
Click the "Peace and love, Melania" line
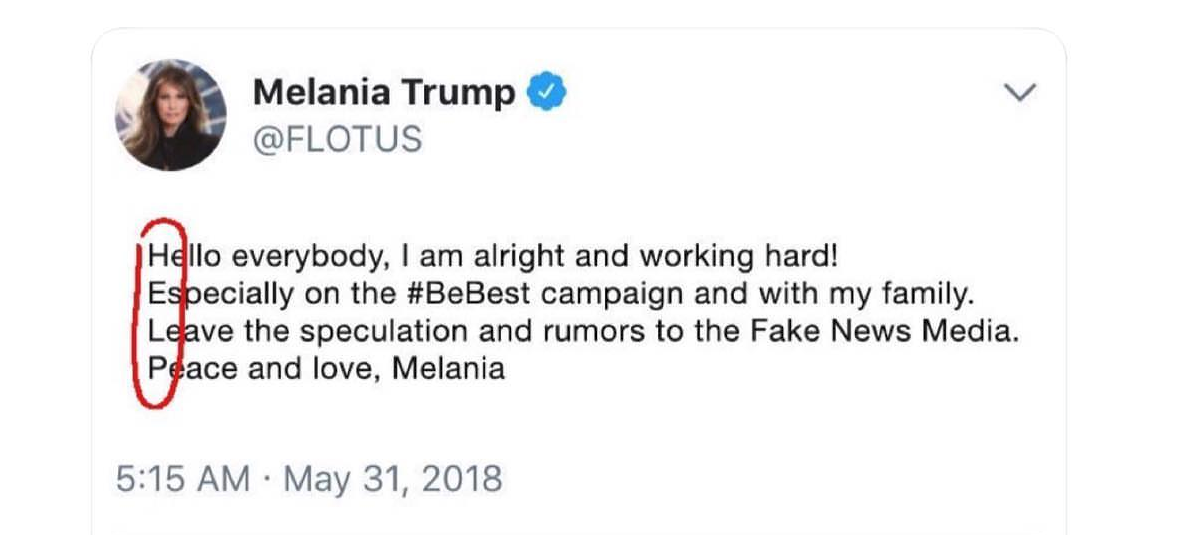click(326, 368)
